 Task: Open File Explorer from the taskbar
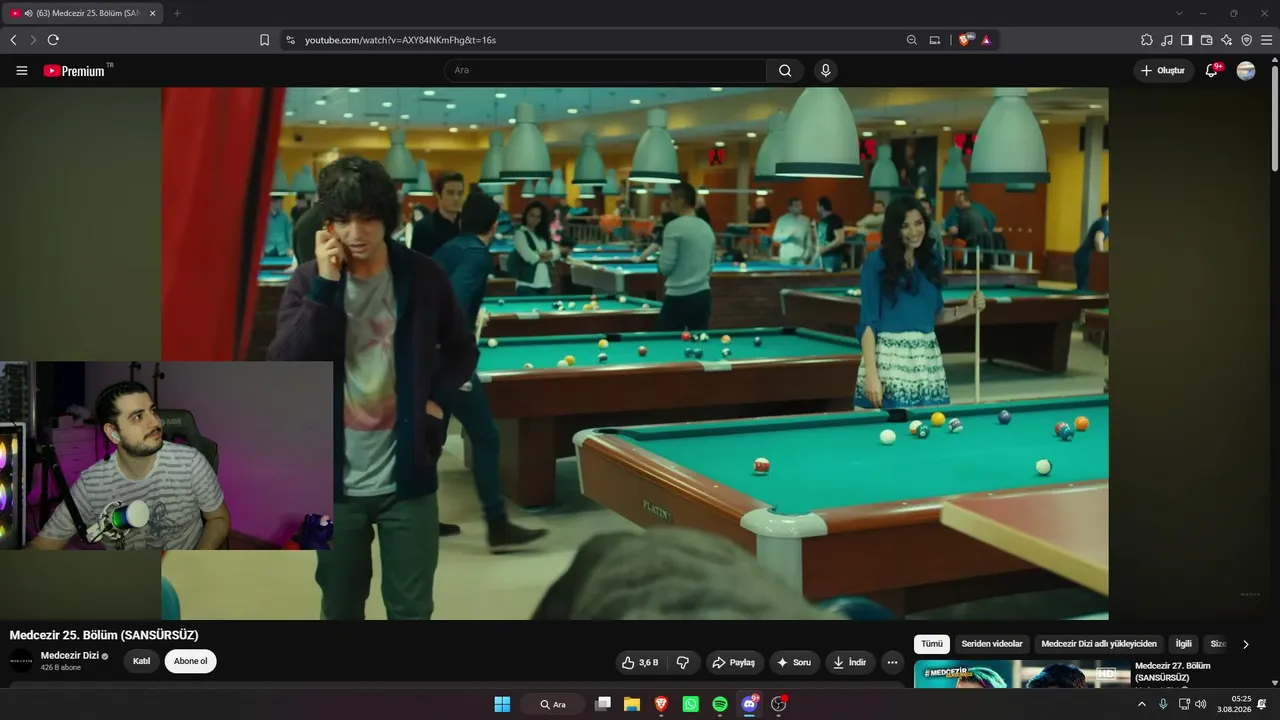(632, 704)
